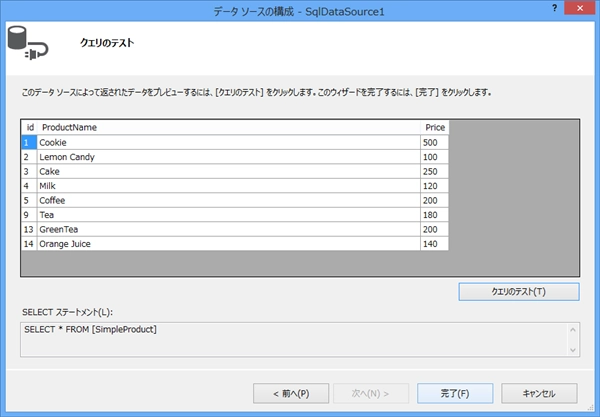Select the Coffee cell
600x417 pixels.
point(229,200)
